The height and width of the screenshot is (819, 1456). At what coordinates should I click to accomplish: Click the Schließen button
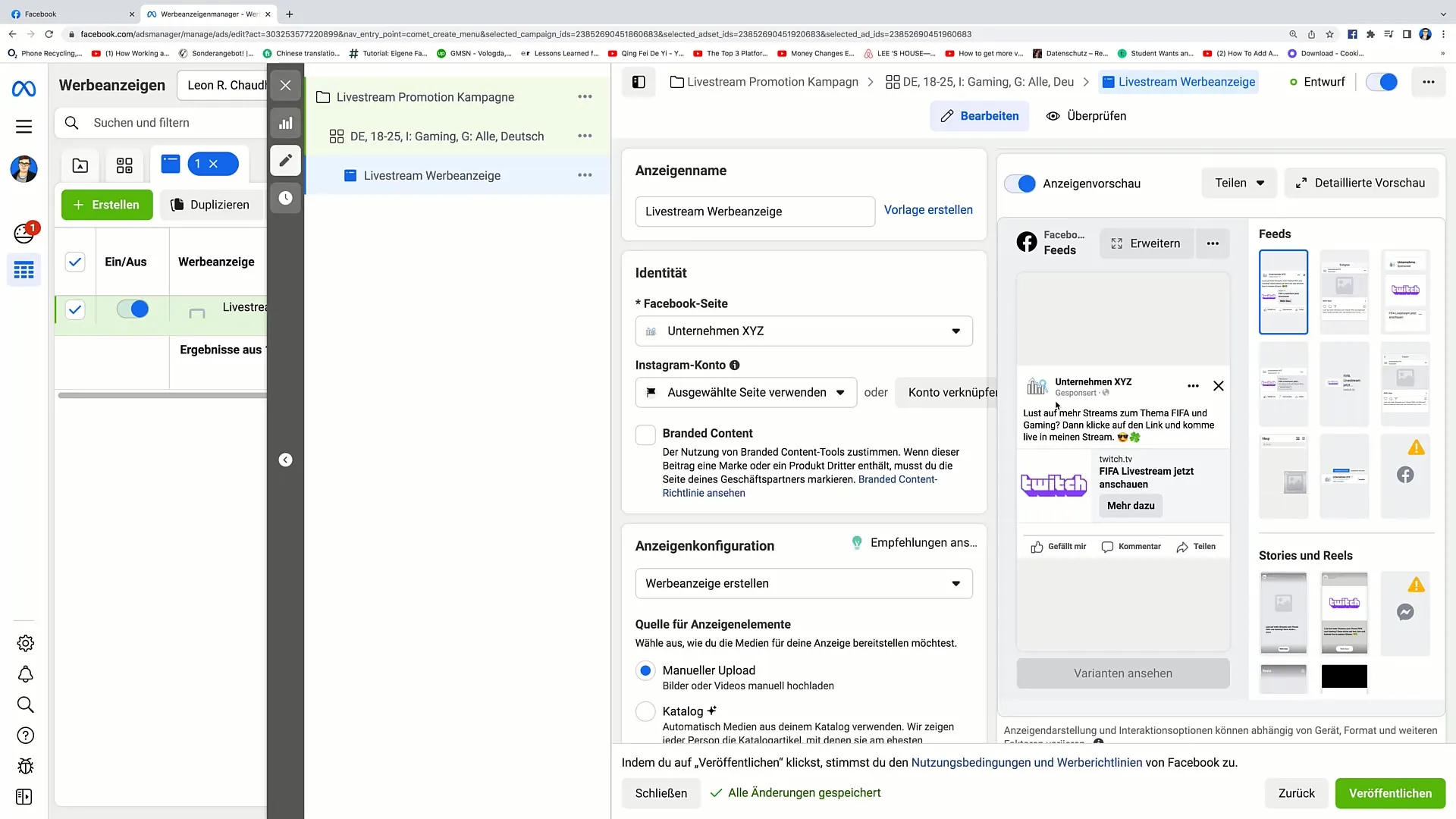pos(661,793)
